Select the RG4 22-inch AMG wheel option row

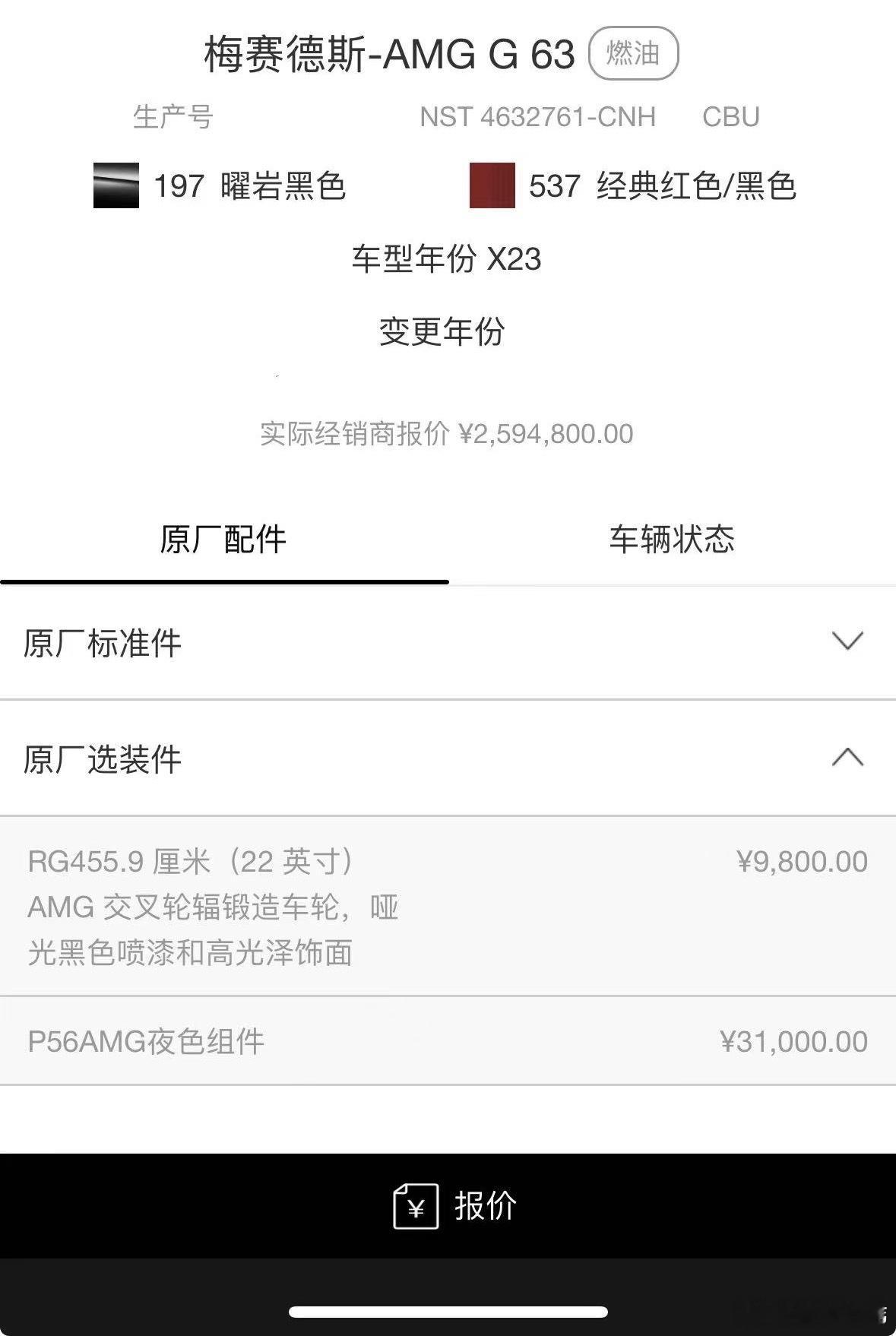(x=448, y=906)
